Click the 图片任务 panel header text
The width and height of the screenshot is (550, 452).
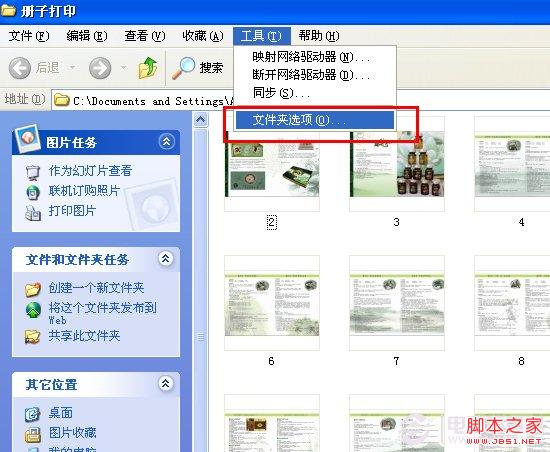pyautogui.click(x=71, y=142)
